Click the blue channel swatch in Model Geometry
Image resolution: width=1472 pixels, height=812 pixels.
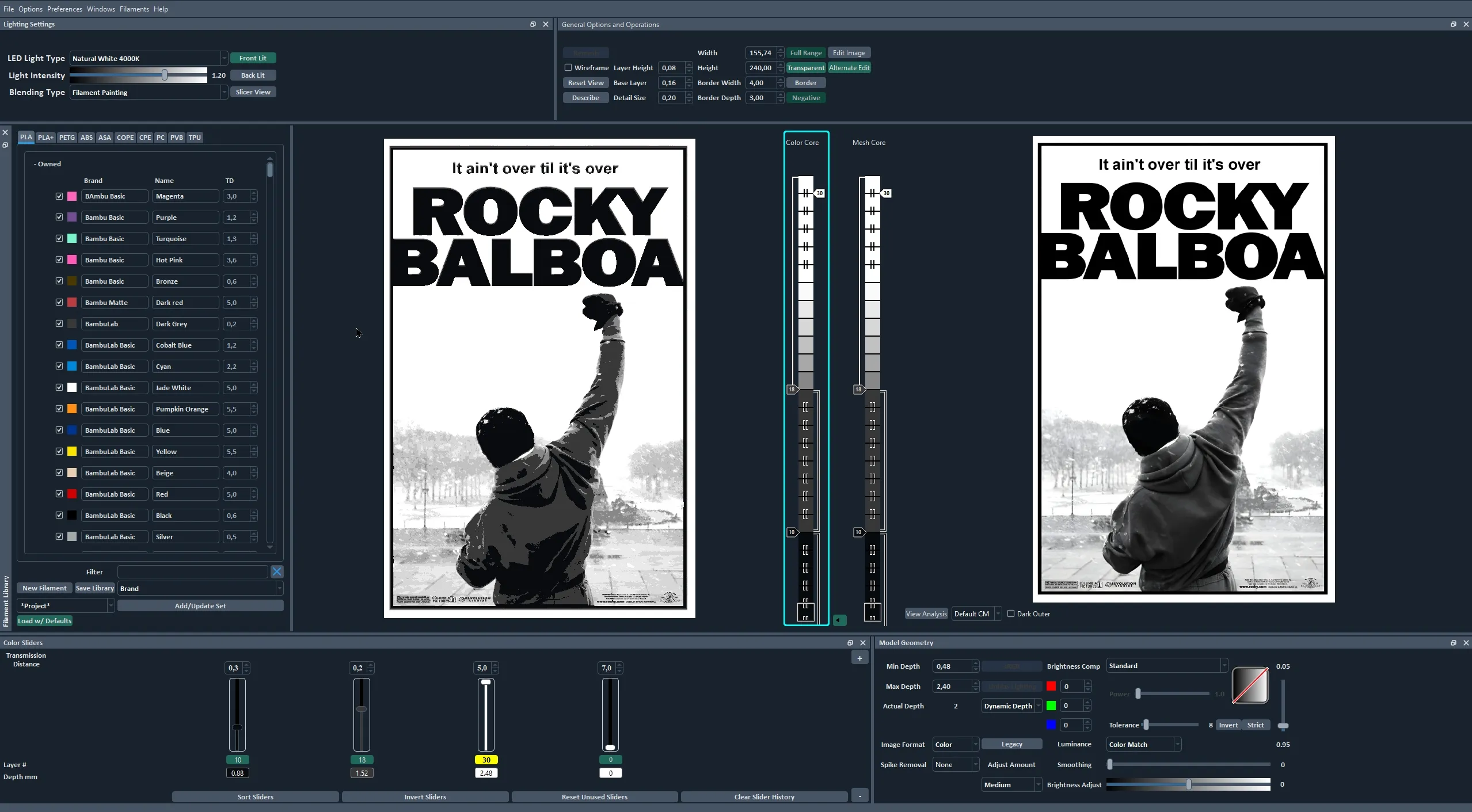click(x=1051, y=725)
